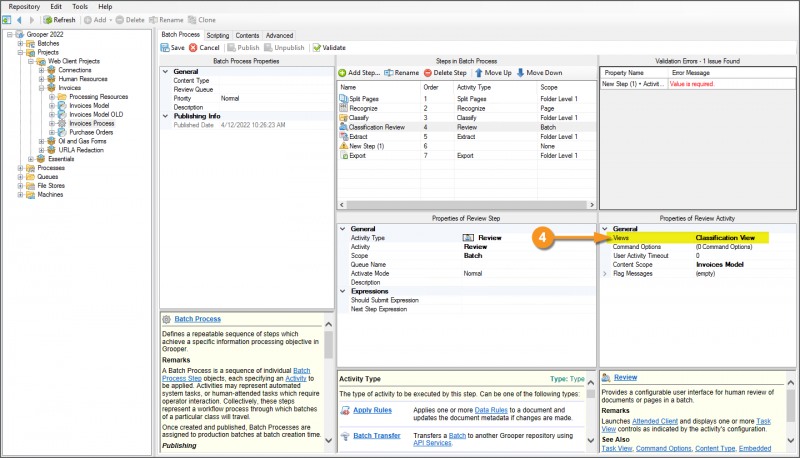Follow the Apply Rules link
Image resolution: width=800 pixels, height=458 pixels.
(371, 410)
